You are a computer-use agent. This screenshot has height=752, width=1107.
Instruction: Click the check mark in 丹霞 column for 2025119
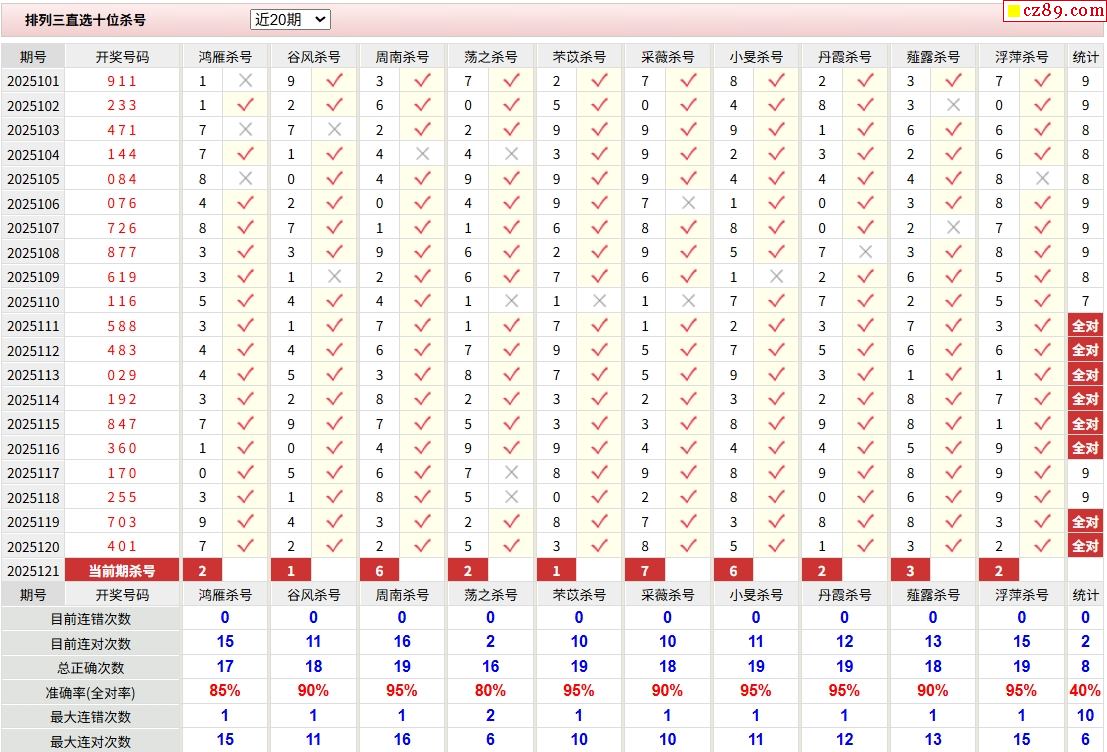[x=865, y=521]
